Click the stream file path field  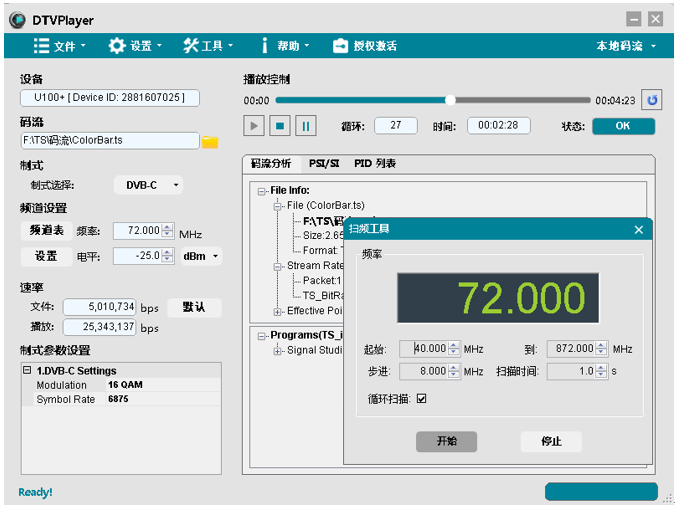(x=110, y=141)
